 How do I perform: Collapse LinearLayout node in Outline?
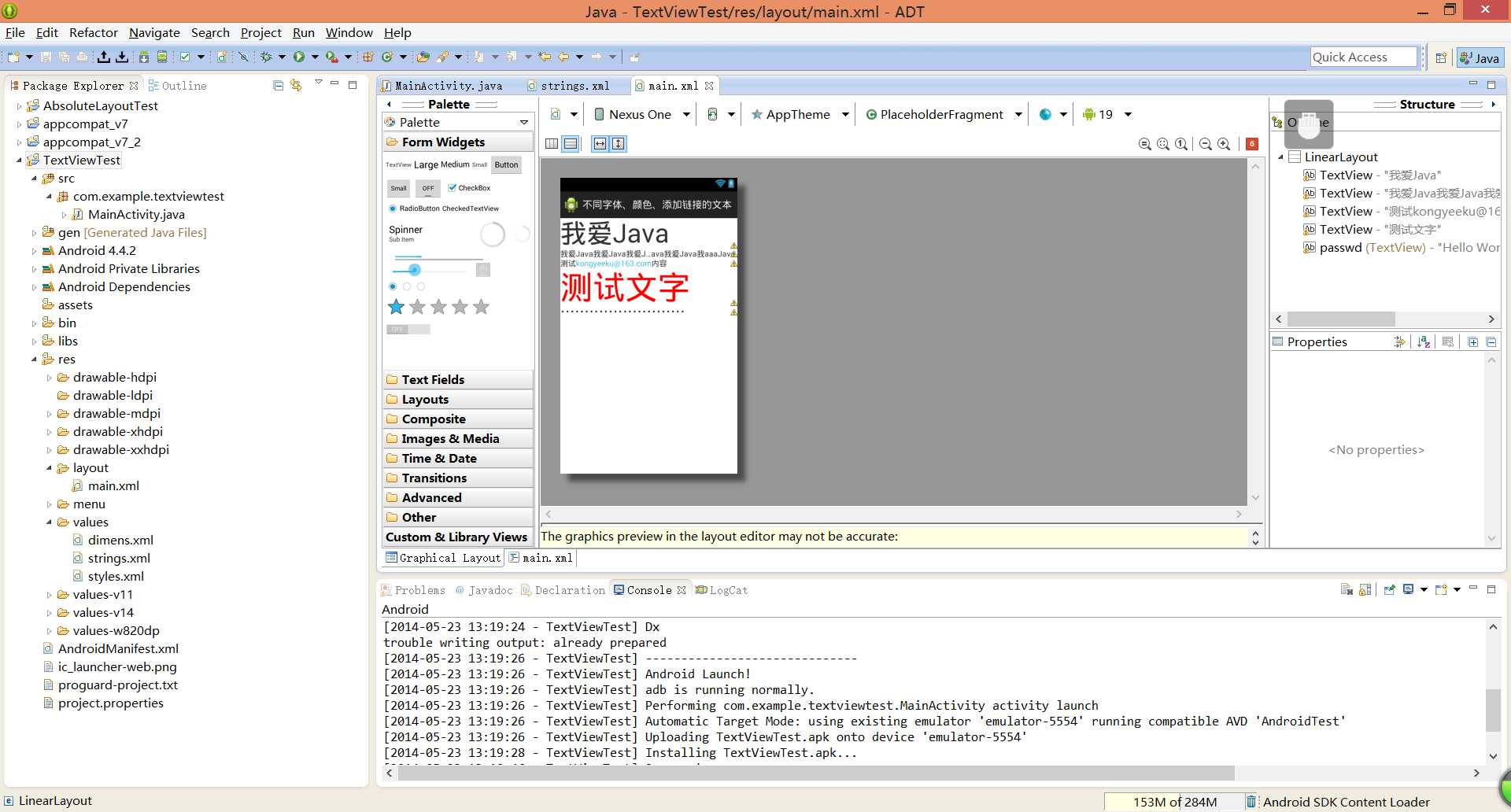click(1280, 157)
